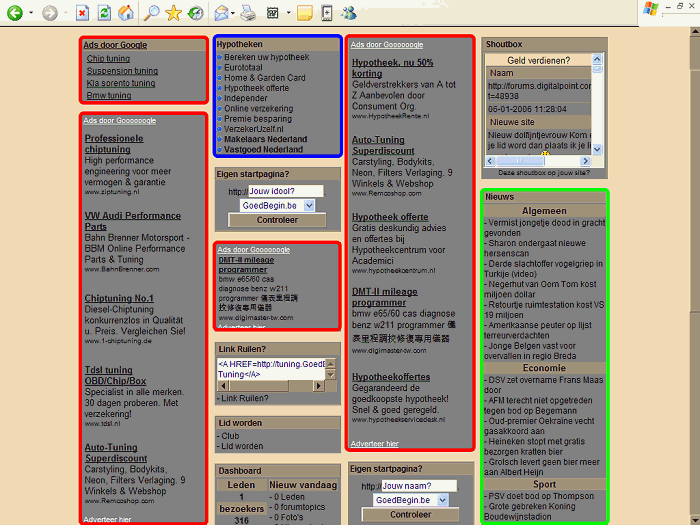Viewport: 700px width, 525px height.
Task: Open the Messenger people icon
Action: (x=349, y=13)
